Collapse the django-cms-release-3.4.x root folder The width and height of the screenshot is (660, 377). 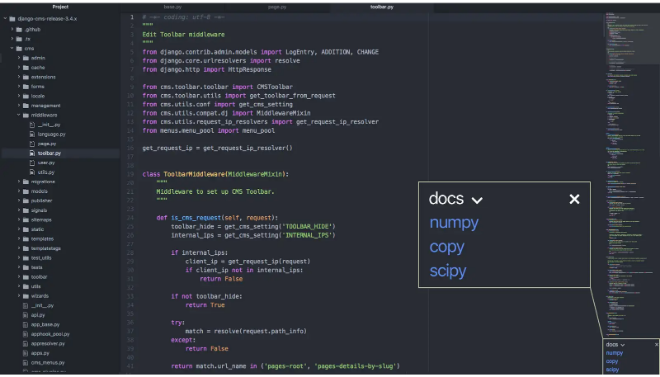[5, 19]
